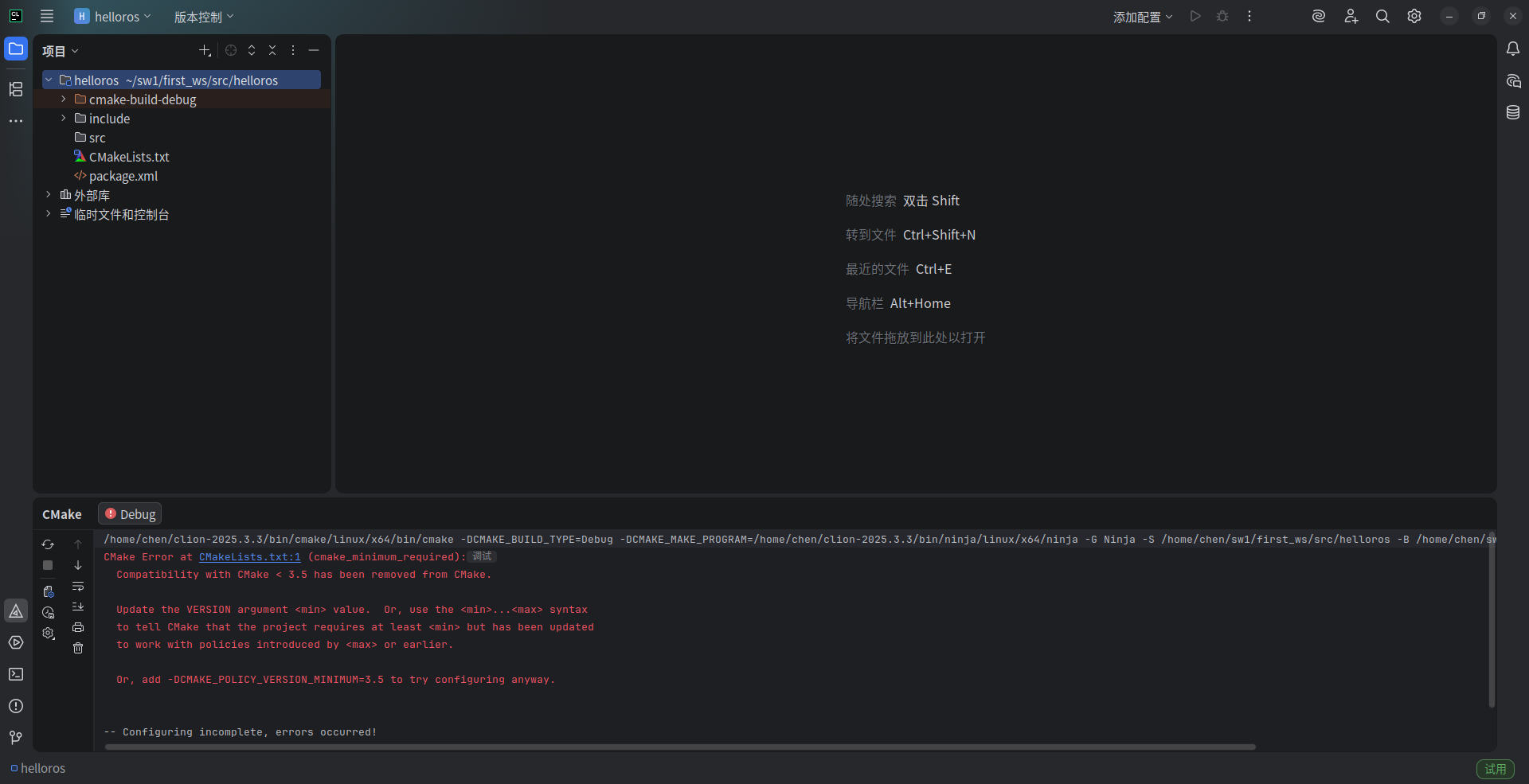Open the Terminal tool window icon
This screenshot has height=784, width=1529.
coord(16,674)
